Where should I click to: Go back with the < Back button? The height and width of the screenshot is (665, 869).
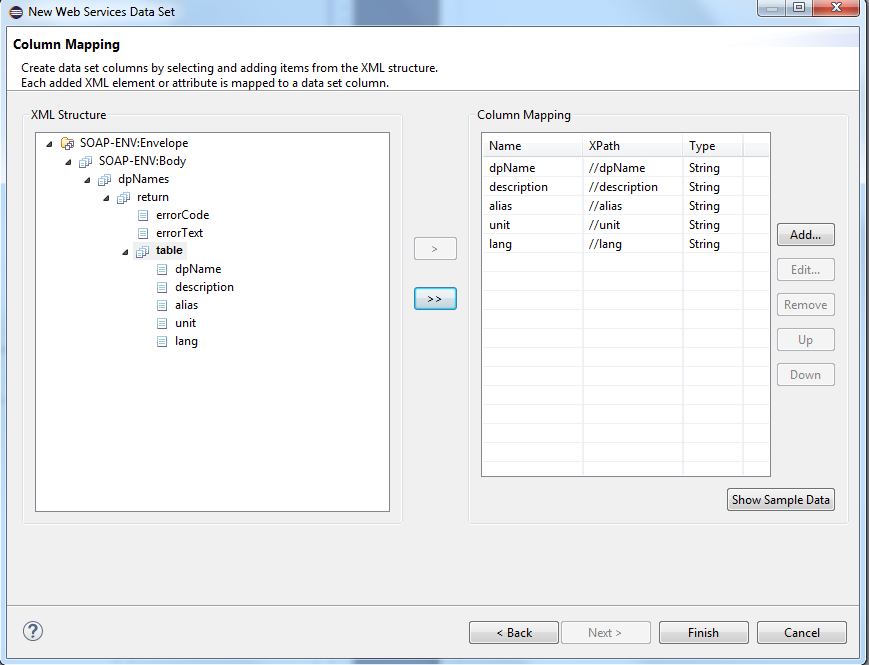click(514, 633)
